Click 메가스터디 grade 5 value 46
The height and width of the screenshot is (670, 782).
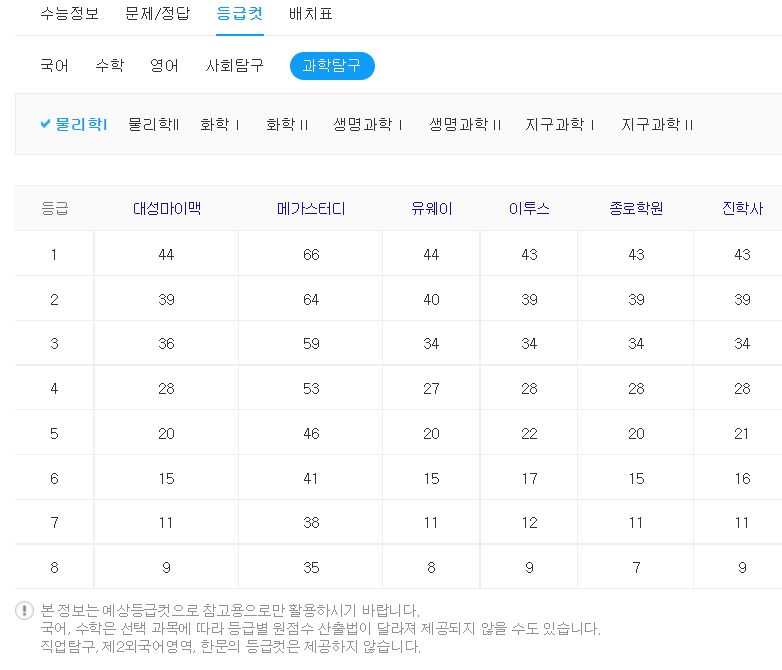(311, 433)
